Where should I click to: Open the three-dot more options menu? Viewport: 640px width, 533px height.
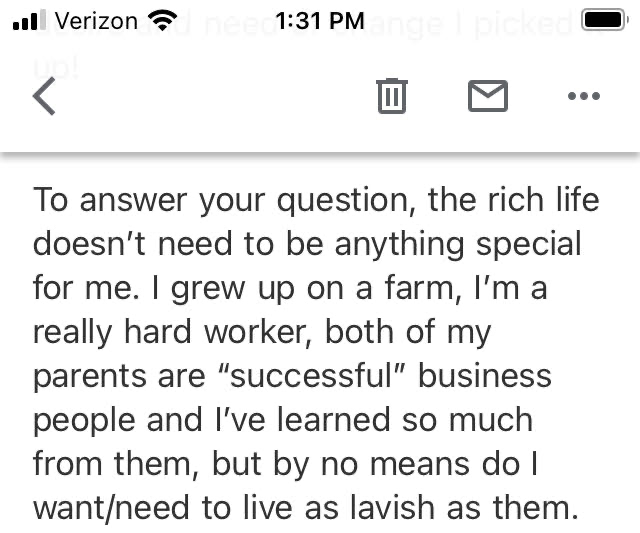tap(584, 96)
